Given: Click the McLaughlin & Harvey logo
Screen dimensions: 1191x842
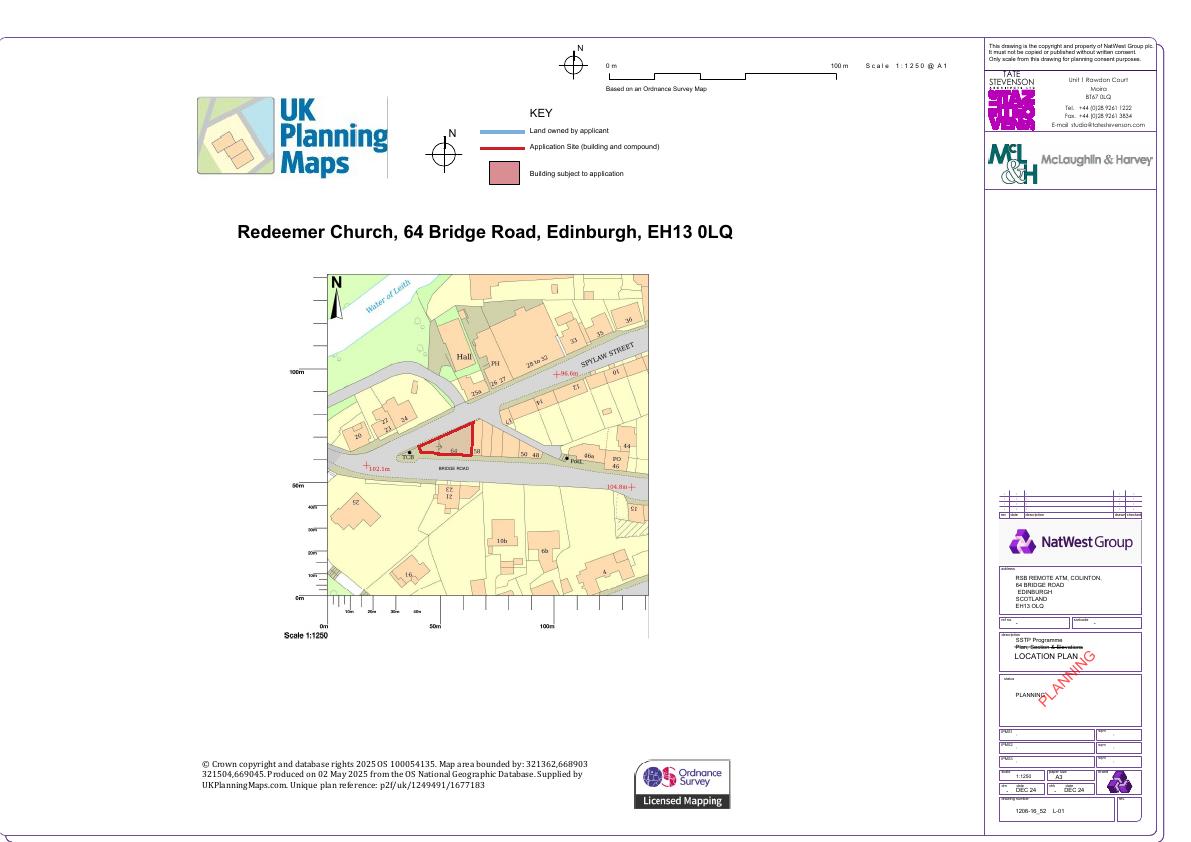Looking at the screenshot, I should click(1070, 162).
